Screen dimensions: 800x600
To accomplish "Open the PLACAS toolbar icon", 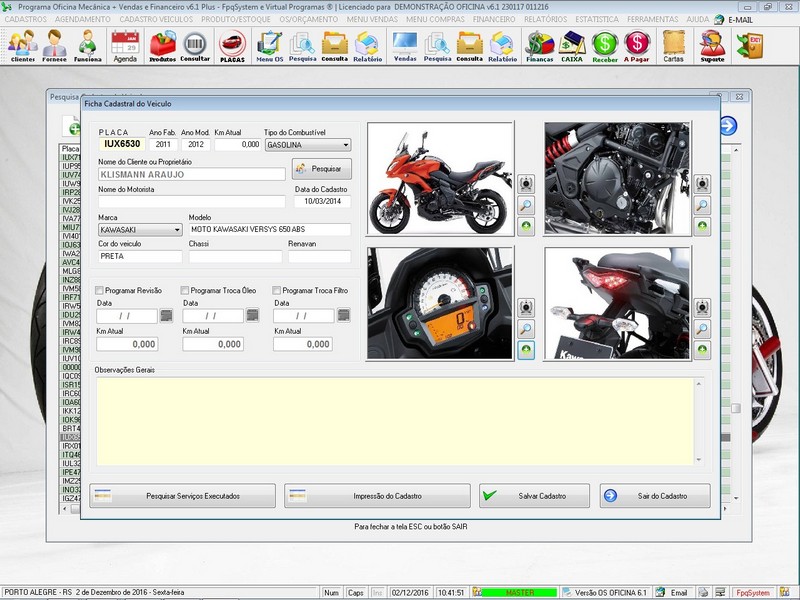I will point(232,45).
